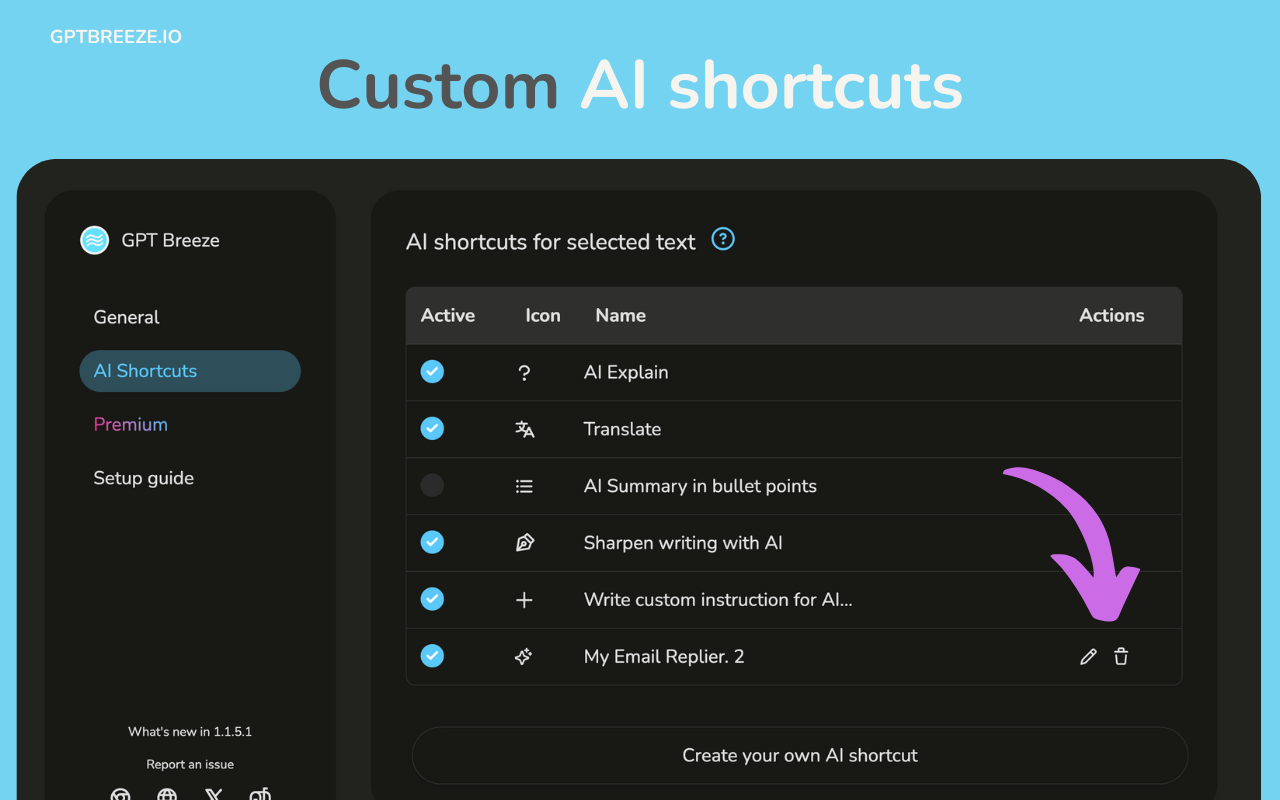Switch to the General settings section
The image size is (1280, 800).
click(126, 317)
